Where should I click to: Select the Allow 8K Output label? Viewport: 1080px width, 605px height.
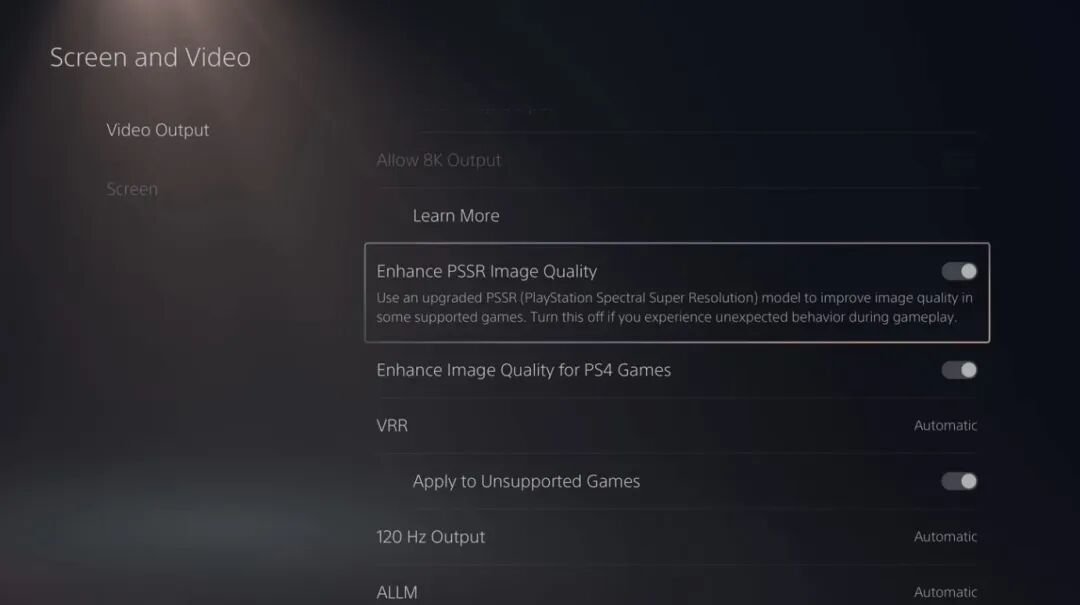pos(439,160)
